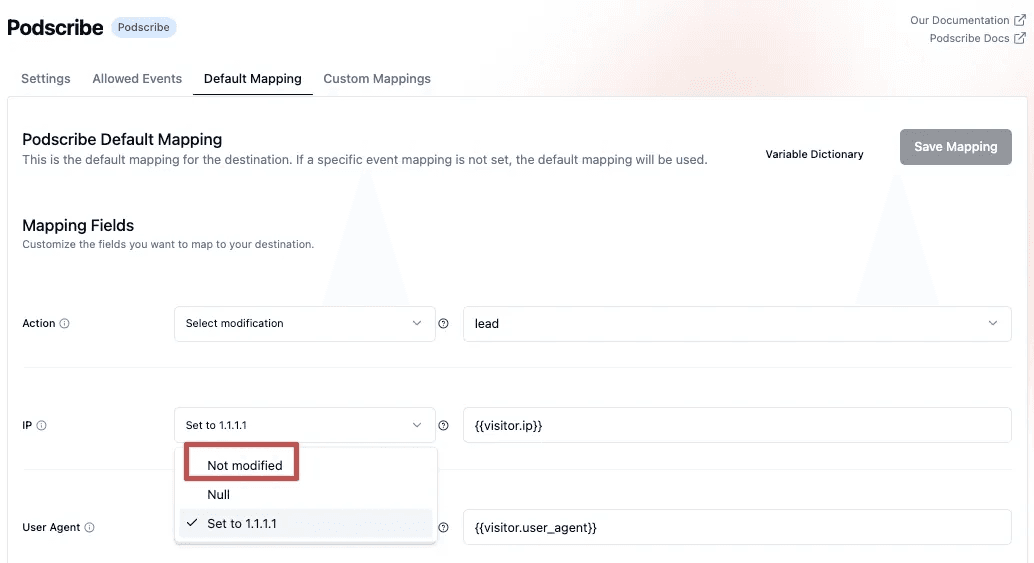Click help icon beside IP modification dropdown
This screenshot has height=563, width=1034.
(444, 426)
